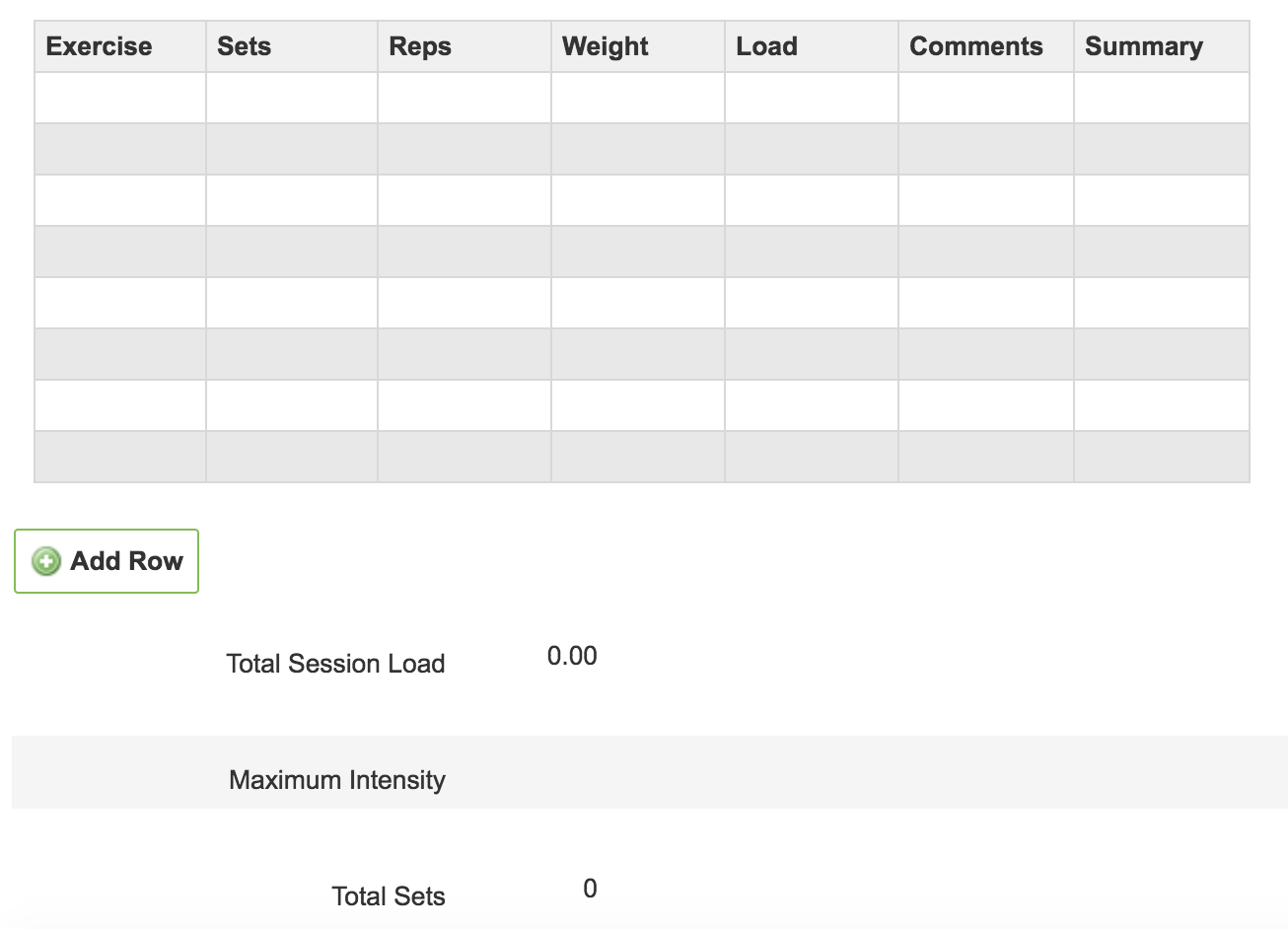Select the Comments column header
Viewport: 1288px width, 929px height.
[x=986, y=46]
